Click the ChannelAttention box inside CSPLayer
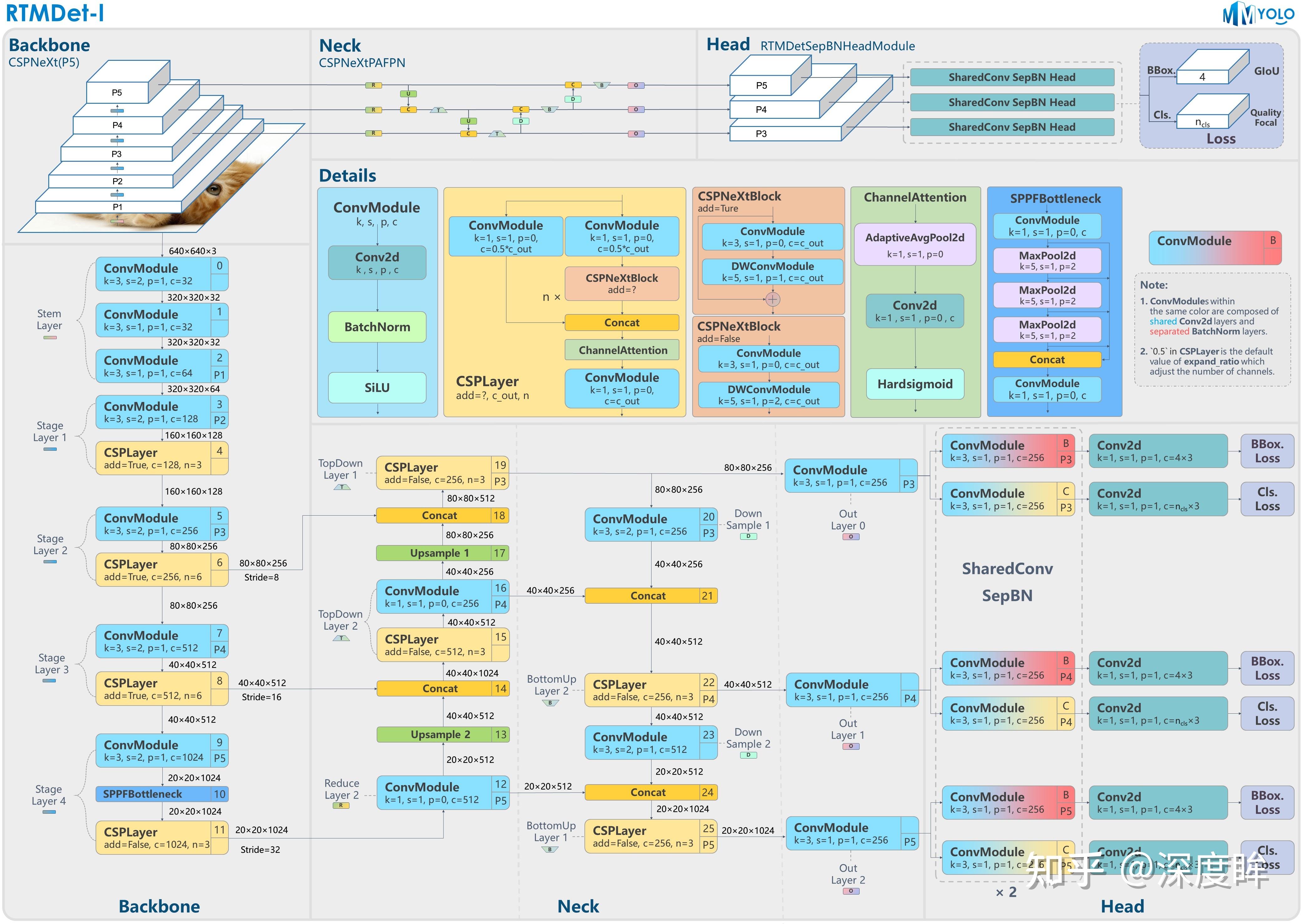 click(x=622, y=350)
